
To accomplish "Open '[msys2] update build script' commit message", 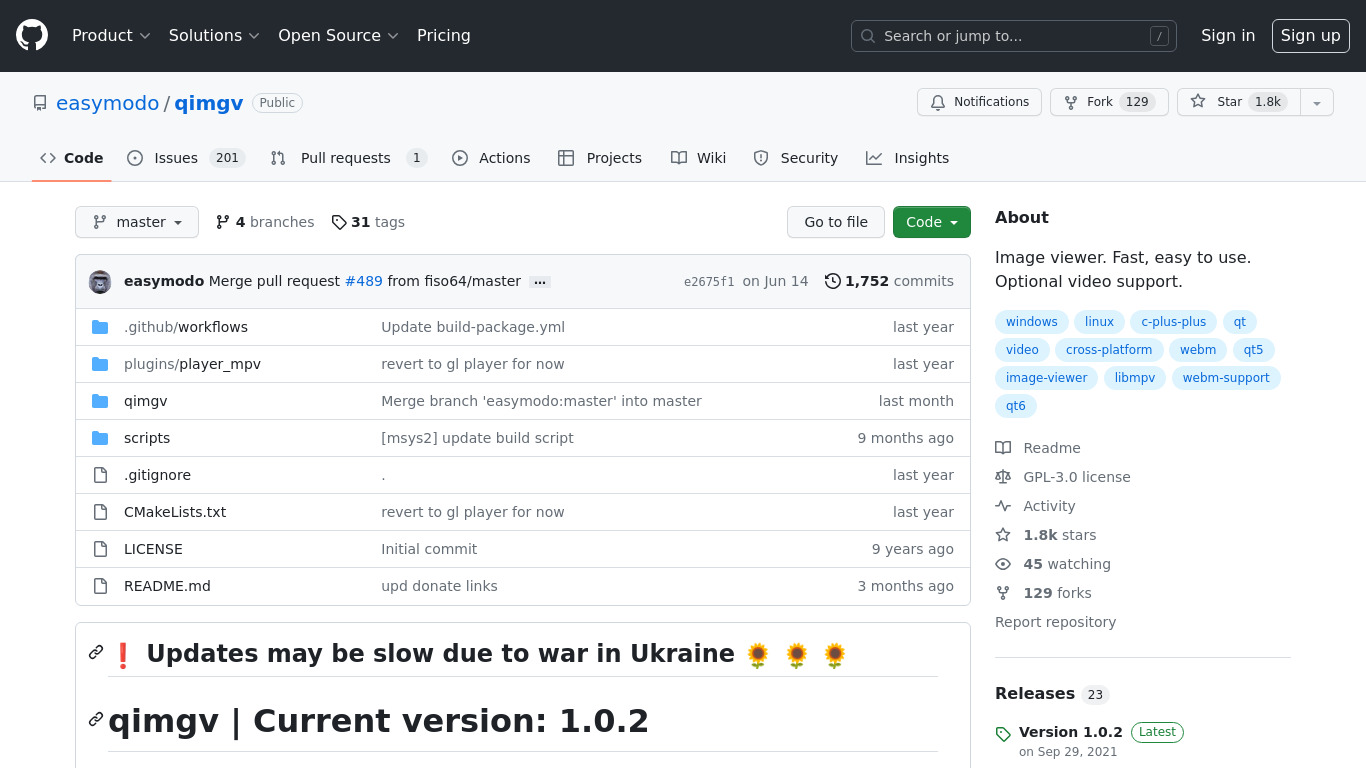I will click(477, 438).
